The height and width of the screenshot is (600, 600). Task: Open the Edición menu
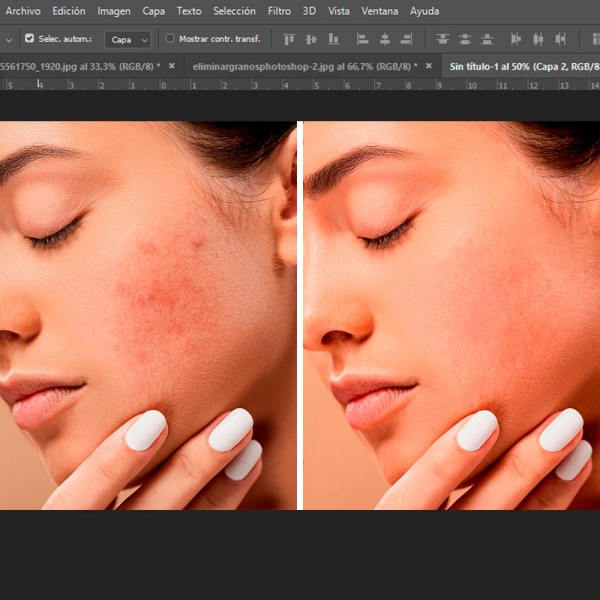pos(69,11)
